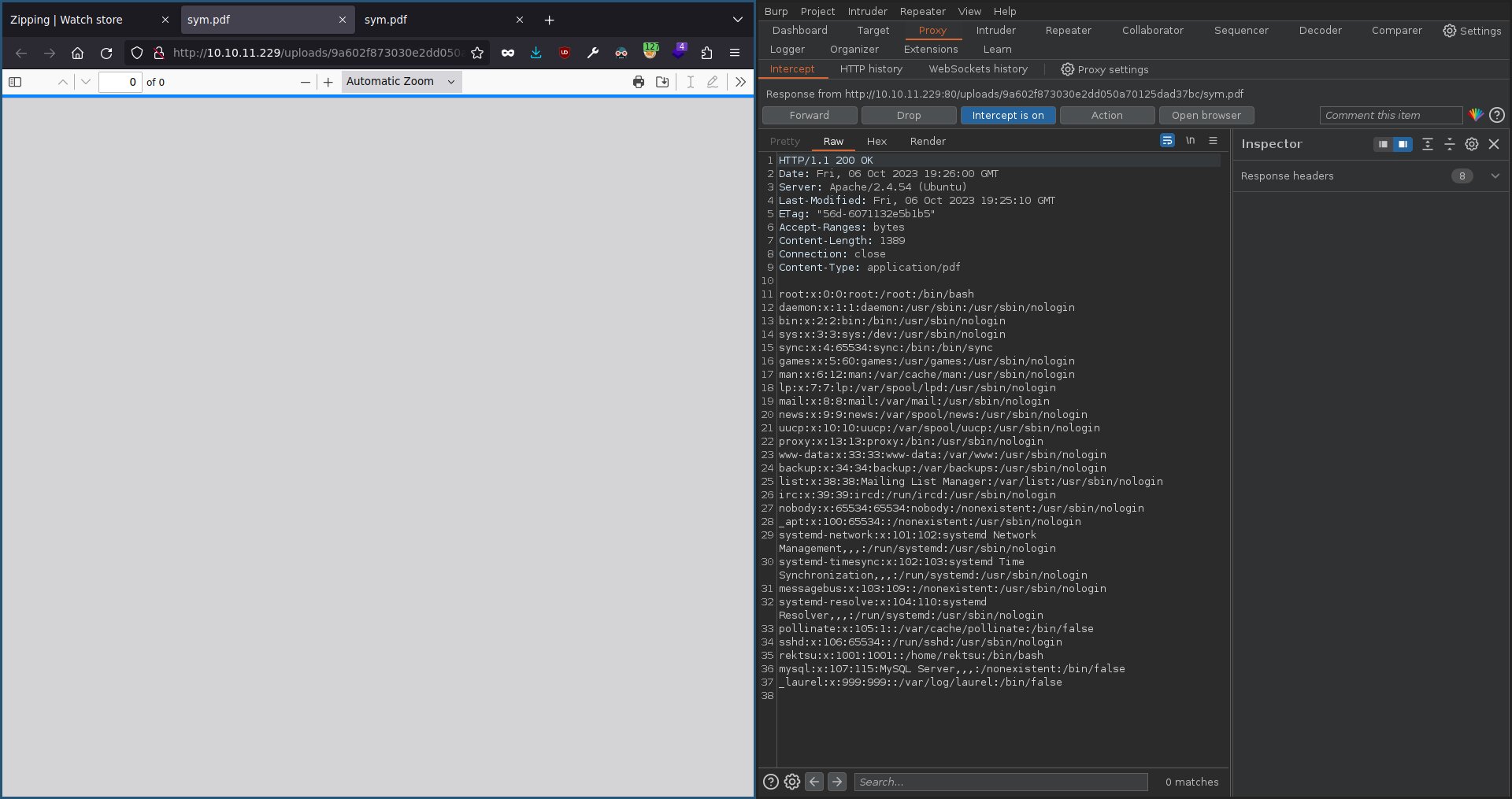The width and height of the screenshot is (1512, 799).
Task: Switch to the Decoder tab
Action: [x=1320, y=30]
